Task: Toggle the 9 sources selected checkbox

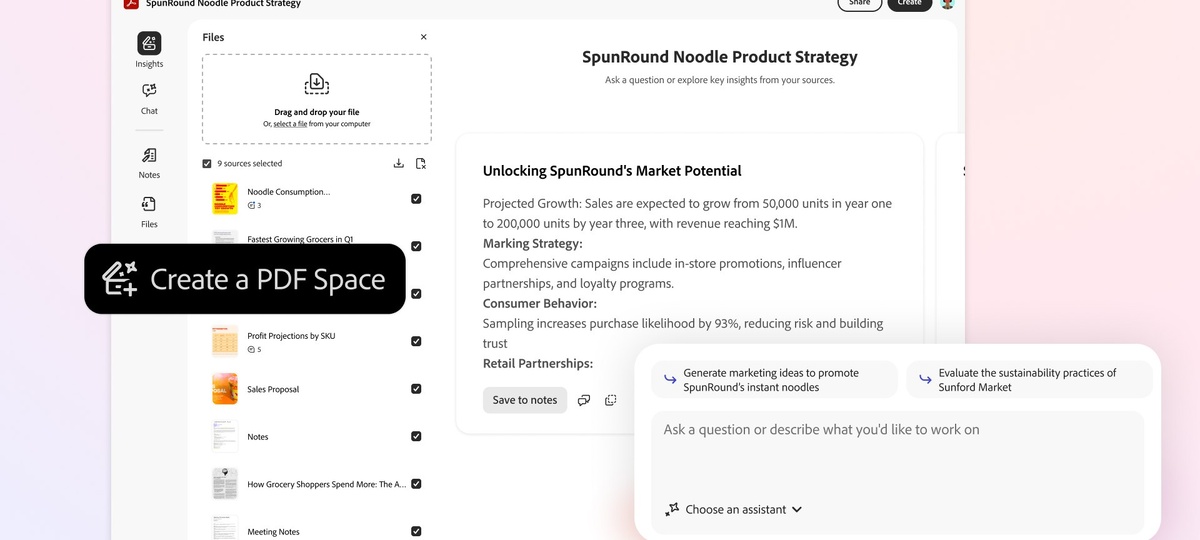Action: tap(207, 164)
